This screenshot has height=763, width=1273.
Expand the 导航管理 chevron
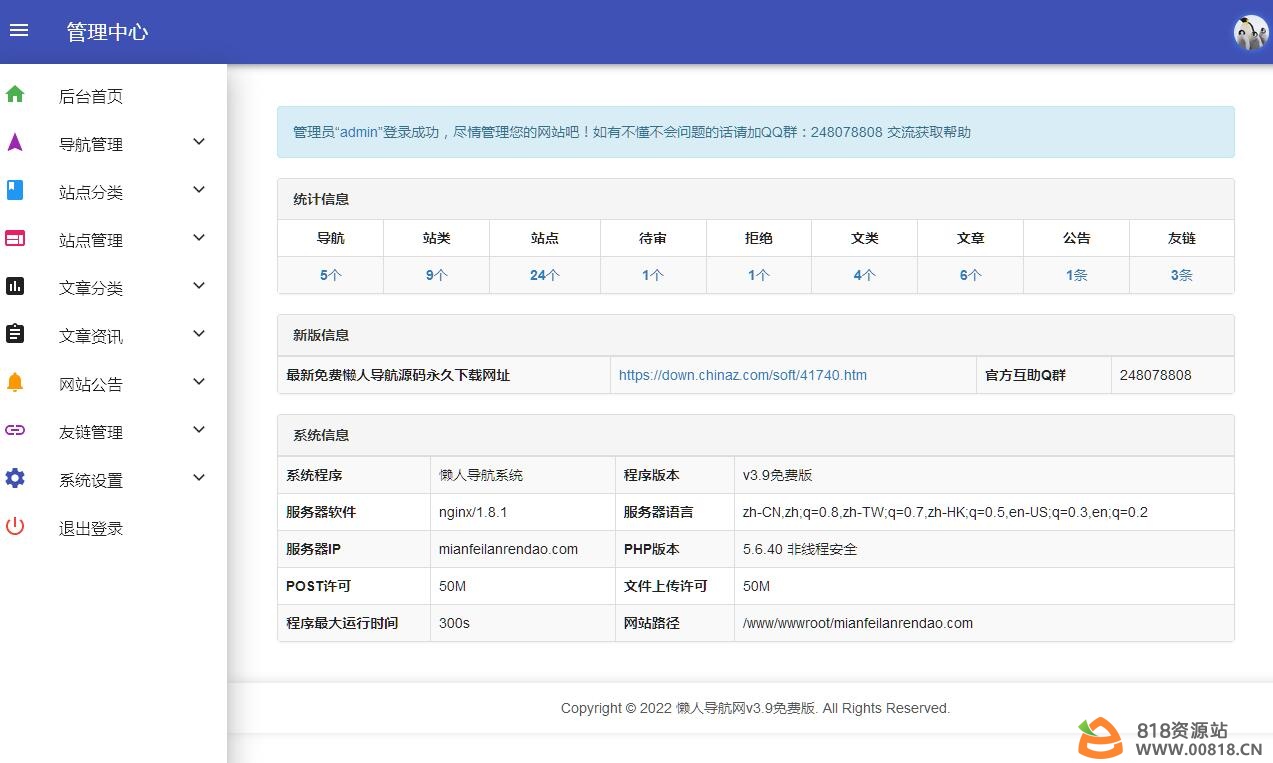[199, 142]
